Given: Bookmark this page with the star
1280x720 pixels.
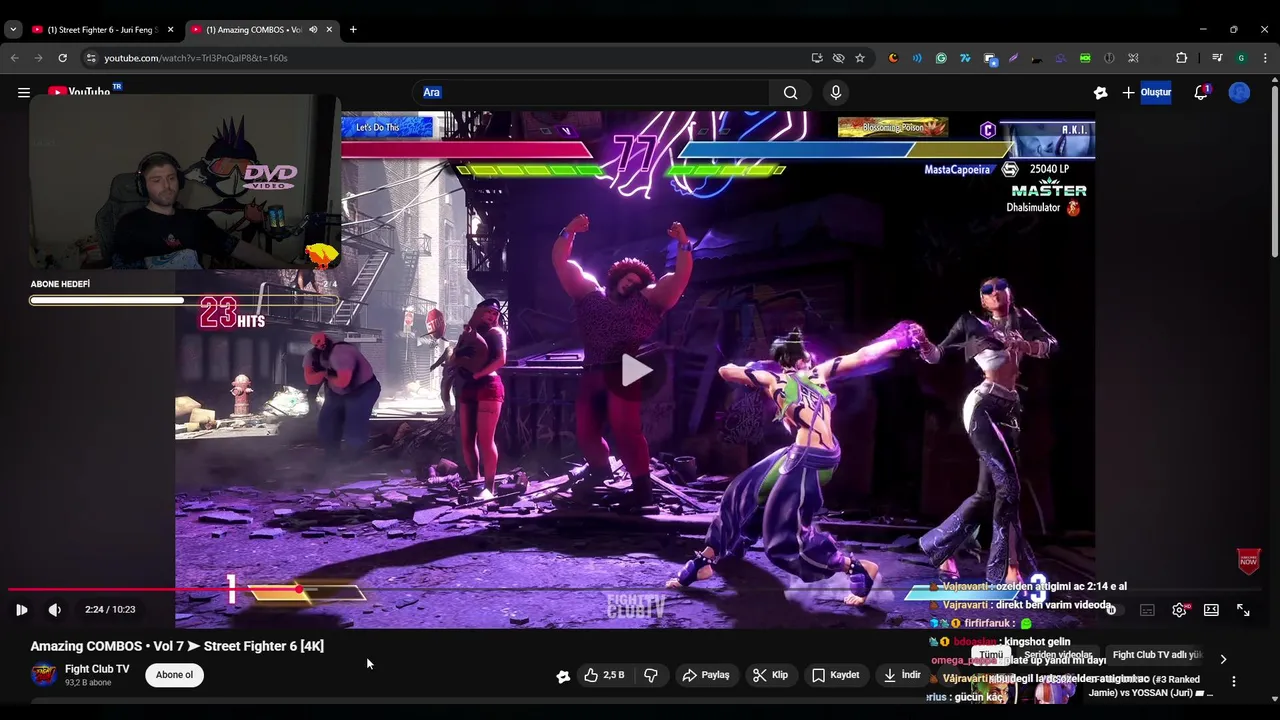Looking at the screenshot, I should click(x=860, y=58).
